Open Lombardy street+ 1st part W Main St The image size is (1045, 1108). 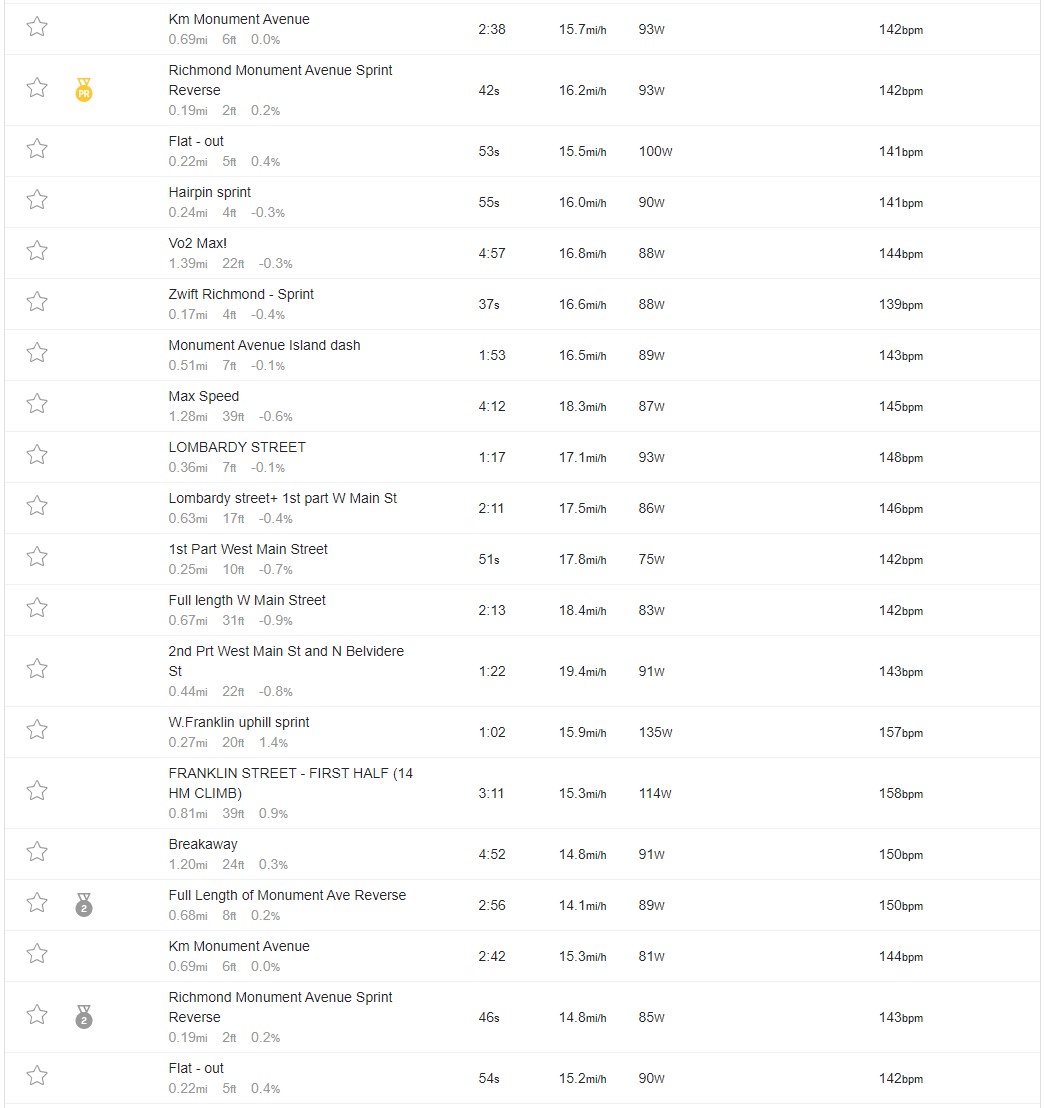point(283,498)
